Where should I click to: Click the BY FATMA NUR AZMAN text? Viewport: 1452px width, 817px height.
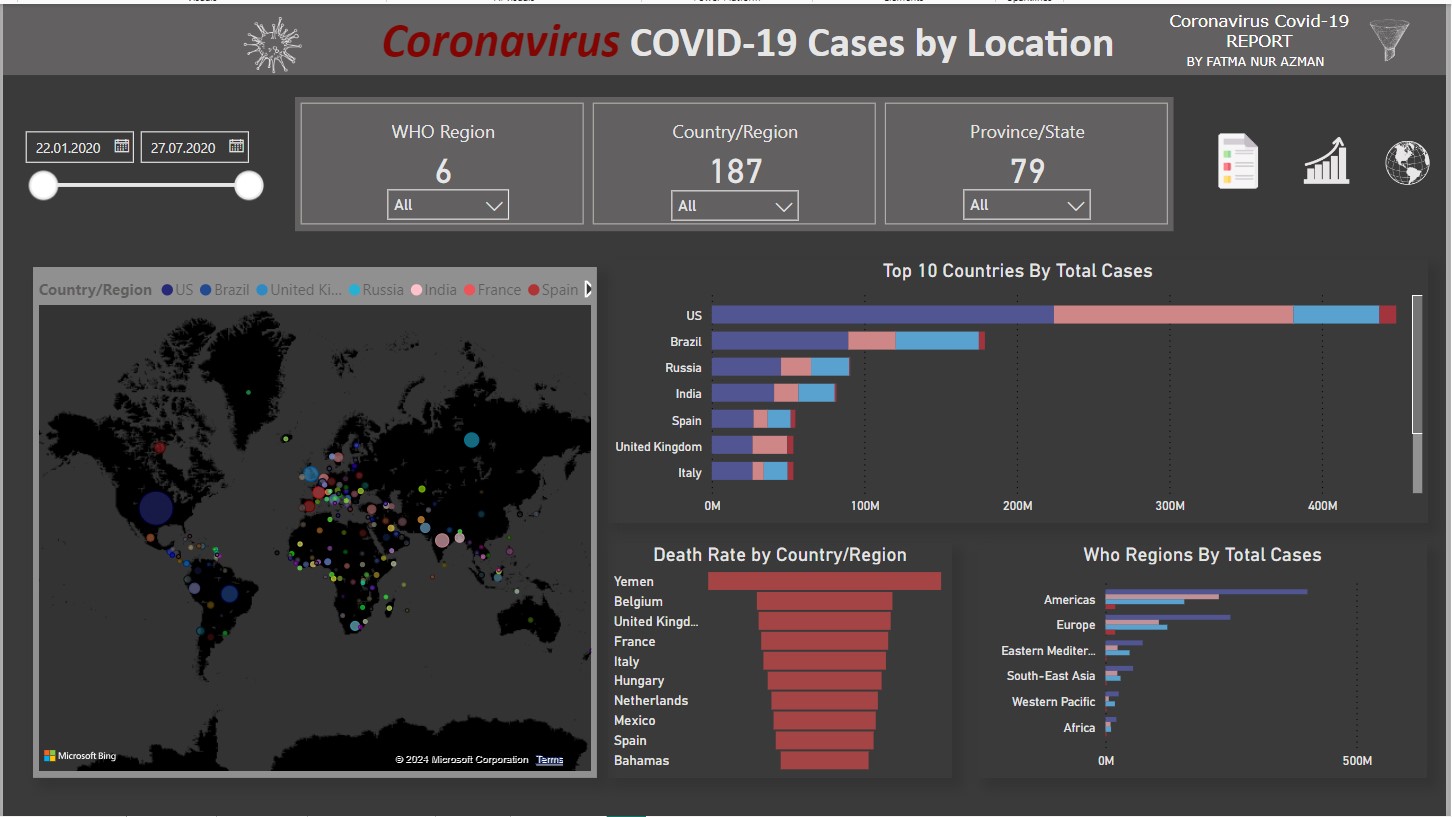click(x=1255, y=62)
